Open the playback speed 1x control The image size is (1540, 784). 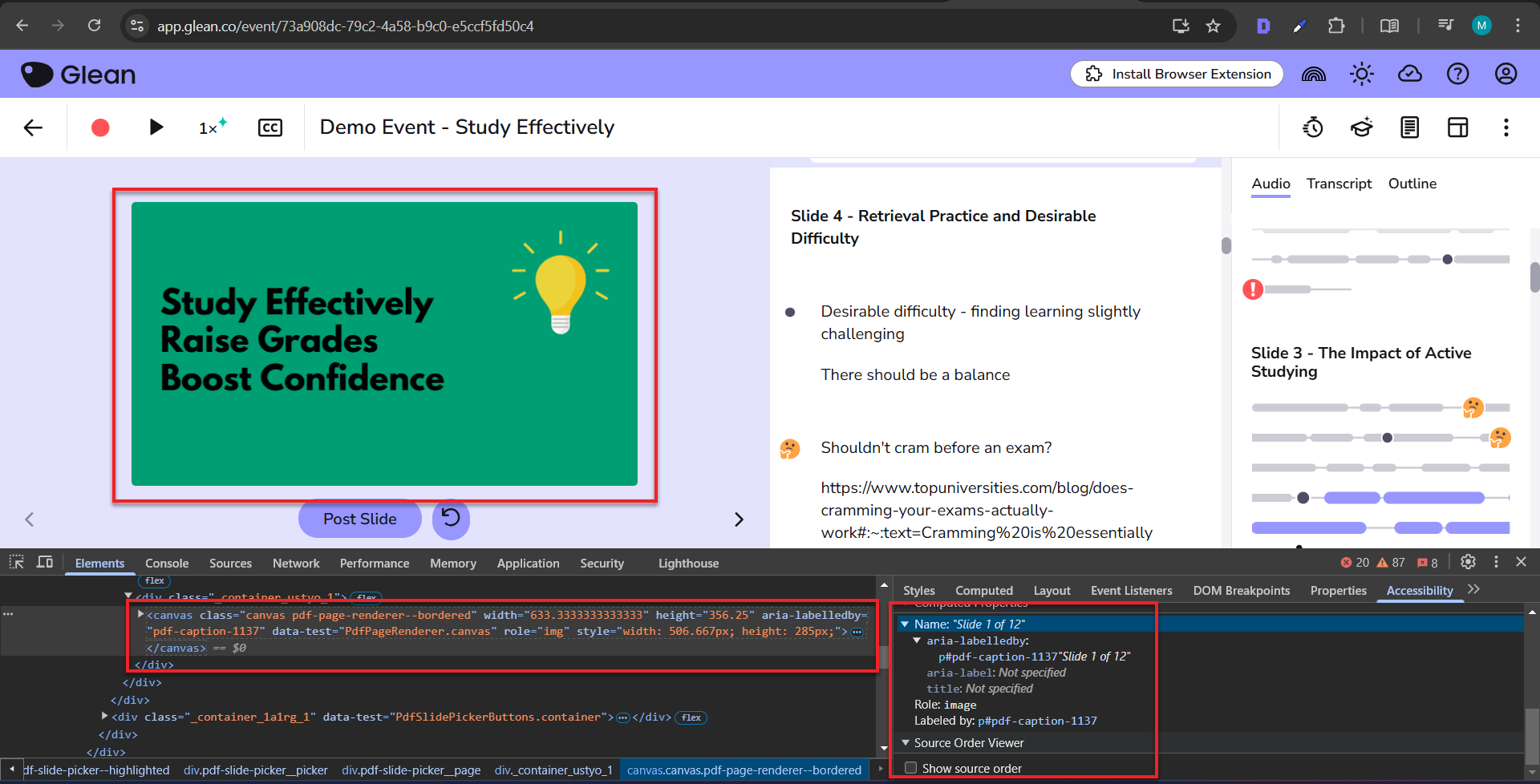point(212,127)
